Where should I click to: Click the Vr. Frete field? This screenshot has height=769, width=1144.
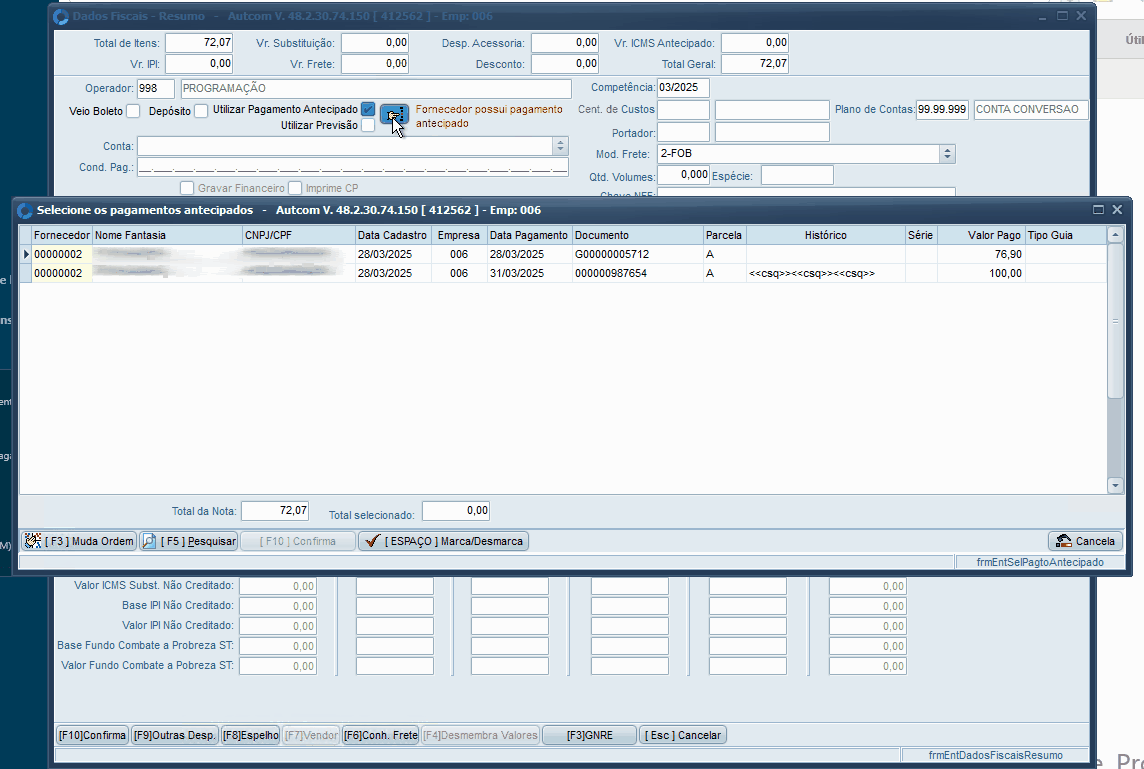(375, 63)
